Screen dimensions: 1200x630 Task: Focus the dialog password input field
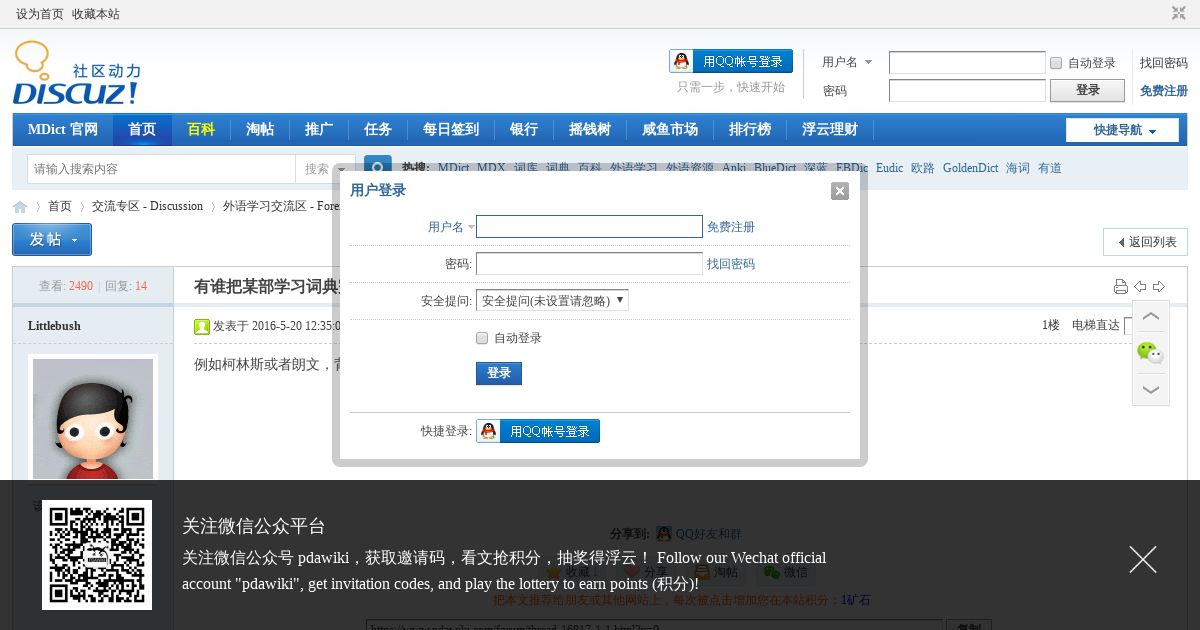coord(589,264)
